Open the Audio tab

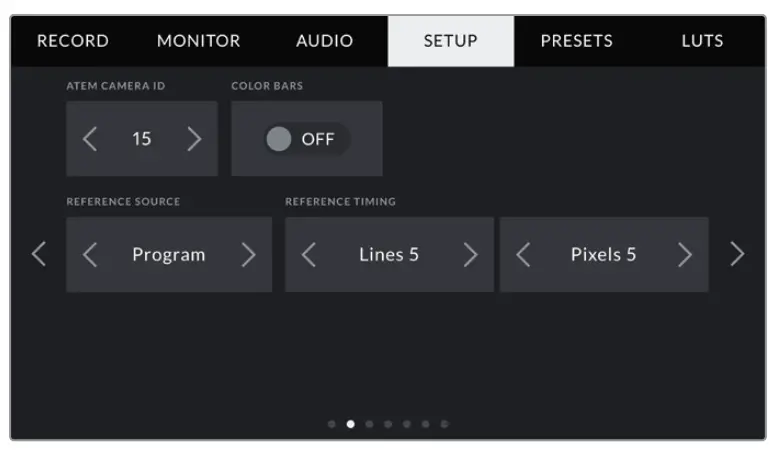[324, 41]
